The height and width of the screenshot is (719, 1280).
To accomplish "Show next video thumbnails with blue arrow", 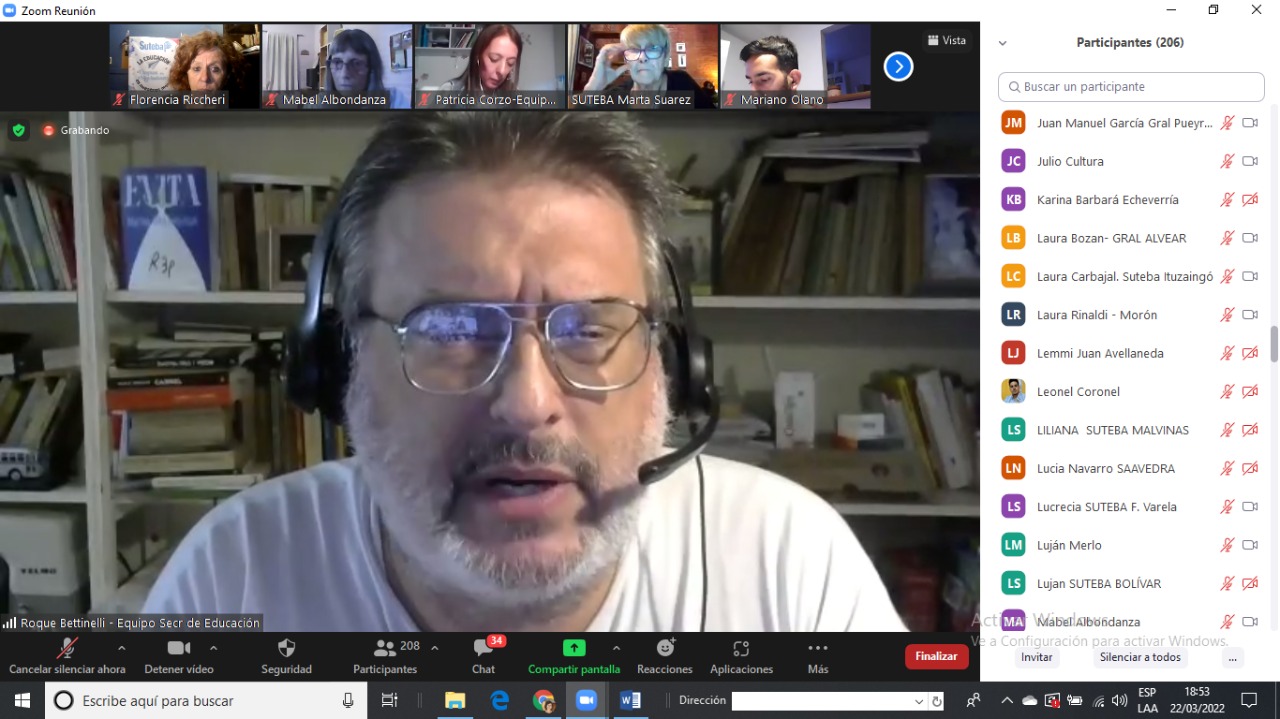I will coord(898,67).
